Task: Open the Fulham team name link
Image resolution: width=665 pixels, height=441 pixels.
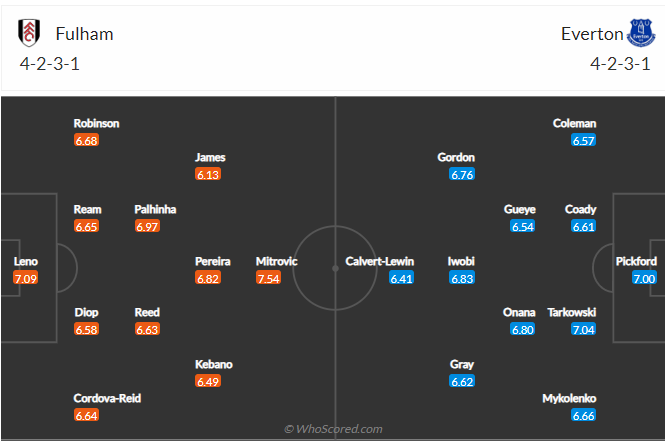Action: [x=84, y=34]
